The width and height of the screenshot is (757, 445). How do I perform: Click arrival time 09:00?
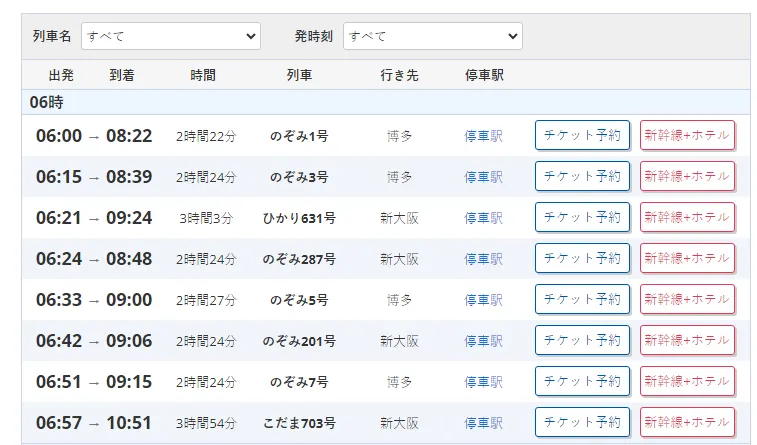(129, 300)
